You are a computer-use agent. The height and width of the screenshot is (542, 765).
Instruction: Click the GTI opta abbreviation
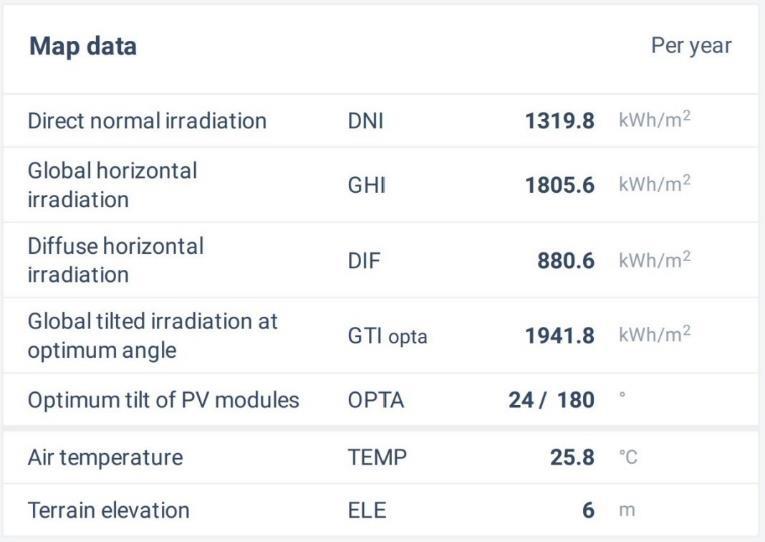pyautogui.click(x=387, y=337)
